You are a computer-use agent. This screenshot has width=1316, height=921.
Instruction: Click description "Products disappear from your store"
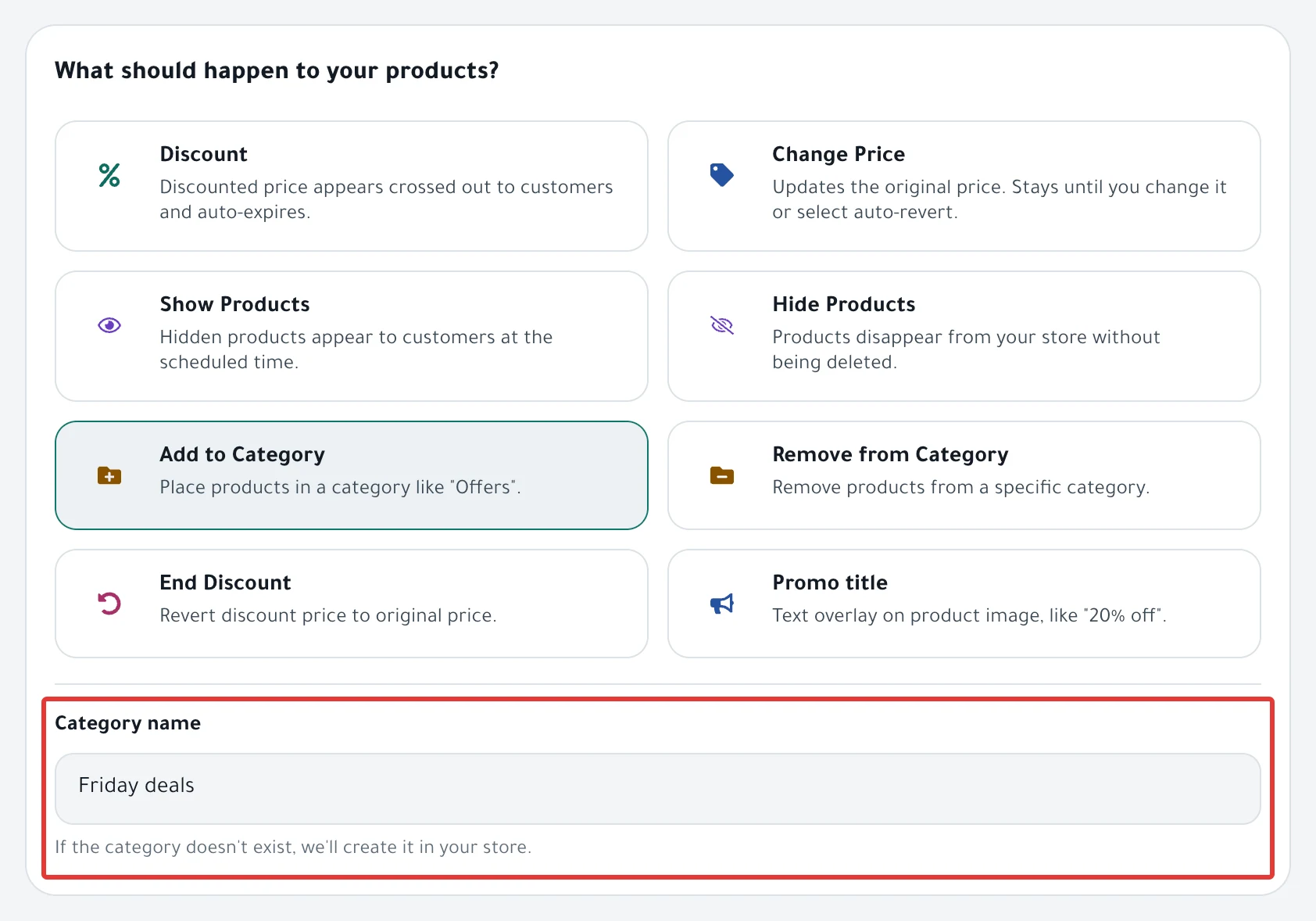(x=967, y=349)
